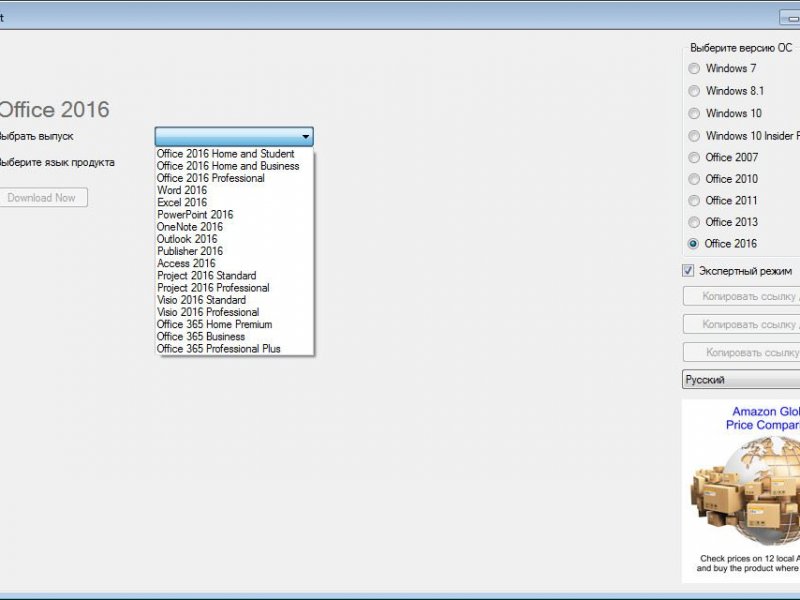Select Windows 10 Insider Preview option
The width and height of the screenshot is (800, 600).
pos(694,136)
